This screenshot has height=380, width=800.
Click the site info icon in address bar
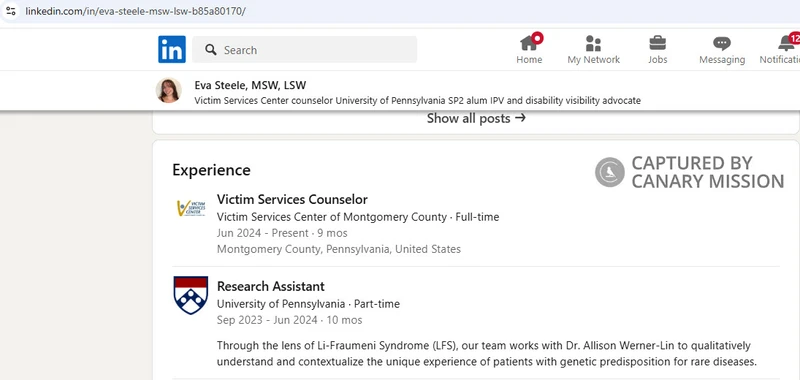[x=11, y=11]
